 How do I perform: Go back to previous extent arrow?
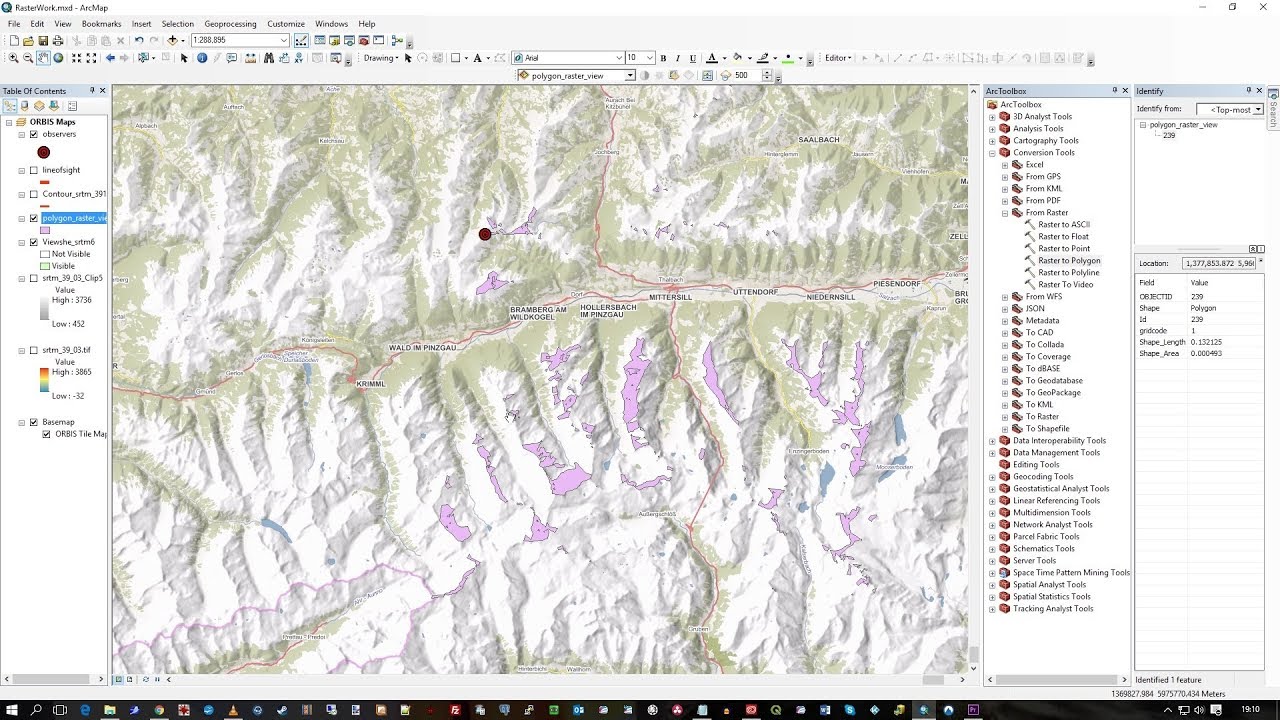[110, 58]
